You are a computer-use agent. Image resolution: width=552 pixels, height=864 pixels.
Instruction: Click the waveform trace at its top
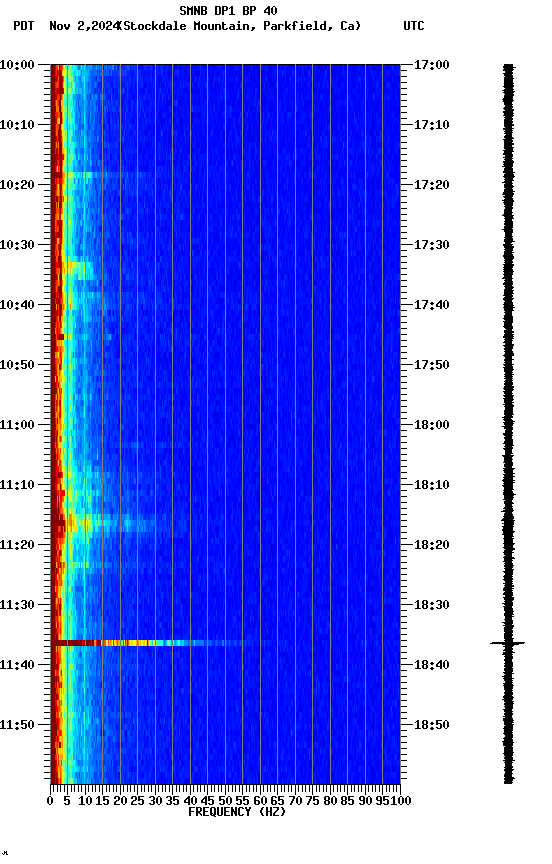coord(508,66)
